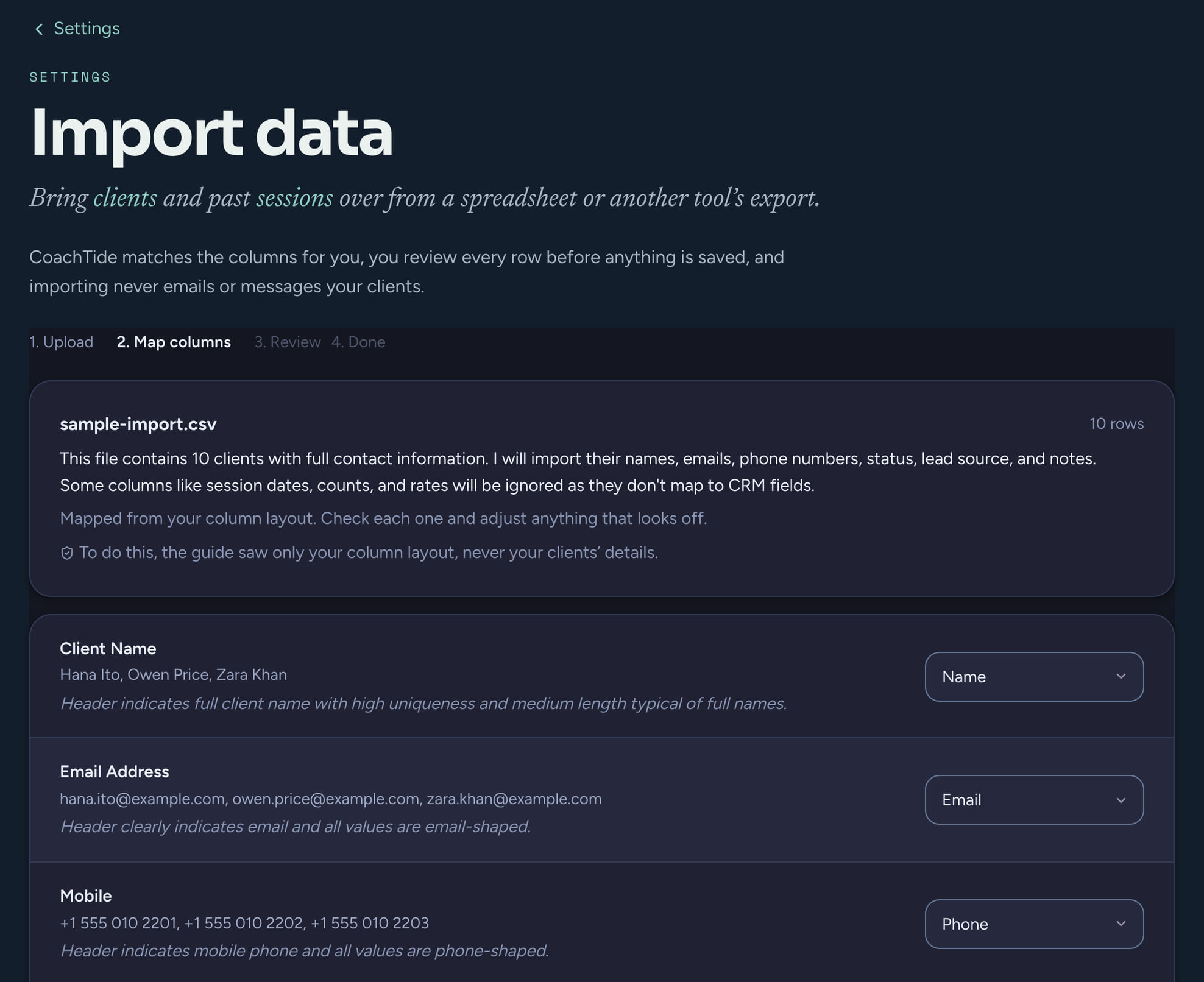This screenshot has height=982, width=1204.
Task: Open the Phone mapping dropdown for Mobile
Action: (1034, 924)
